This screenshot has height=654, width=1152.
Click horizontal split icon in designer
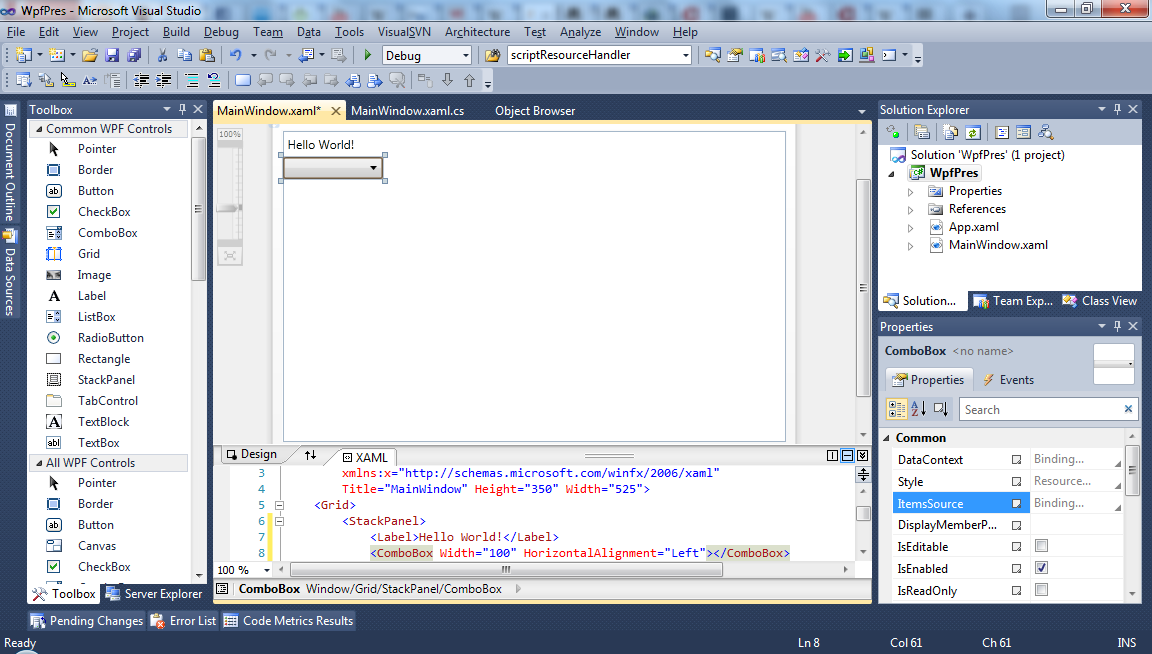tap(847, 456)
